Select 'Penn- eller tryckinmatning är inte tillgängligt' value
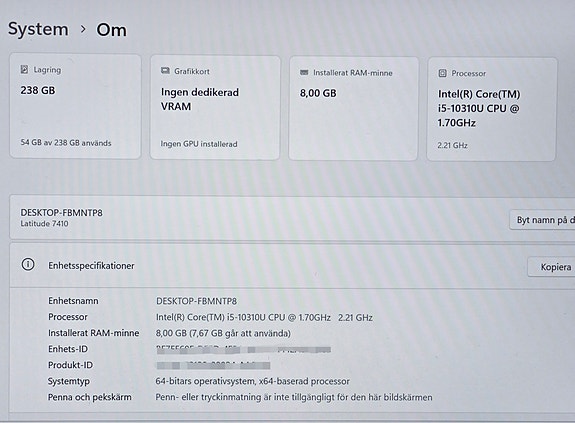This screenshot has height=423, width=575. [x=294, y=397]
